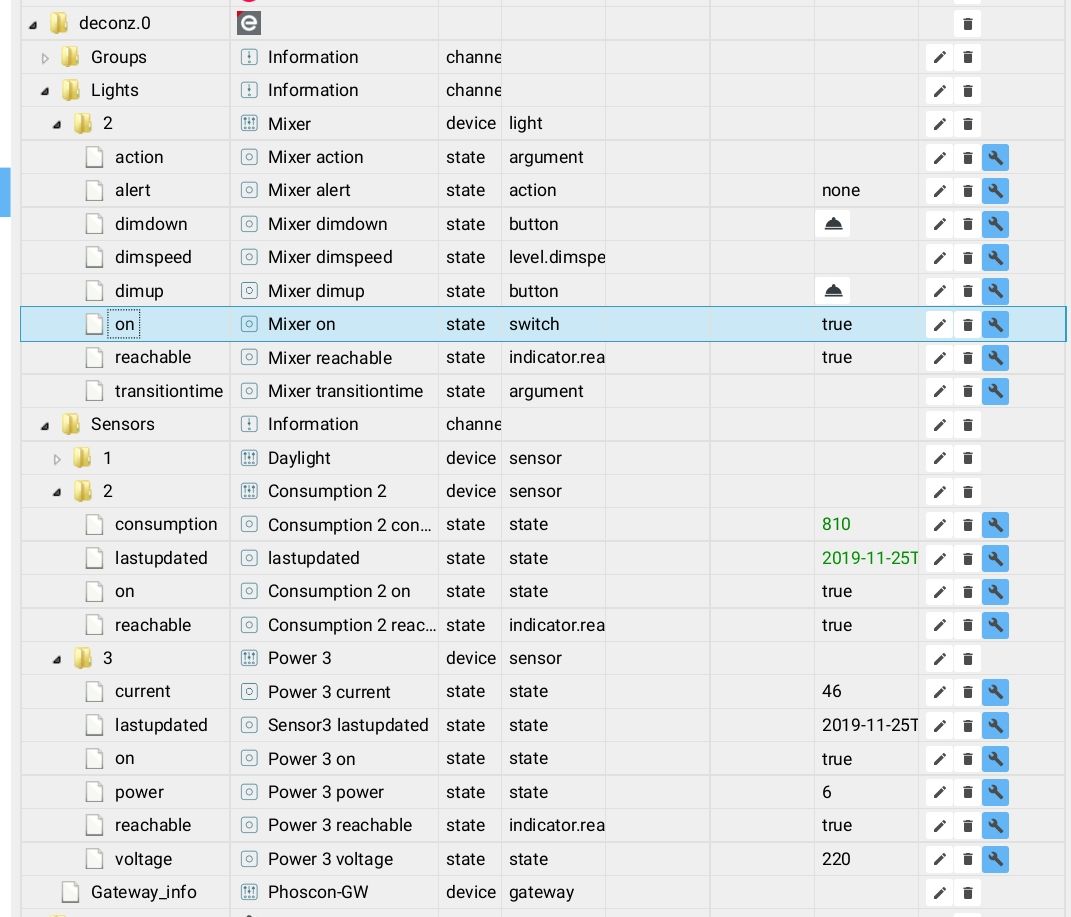
Task: Select the alert tree item
Action: (x=133, y=191)
